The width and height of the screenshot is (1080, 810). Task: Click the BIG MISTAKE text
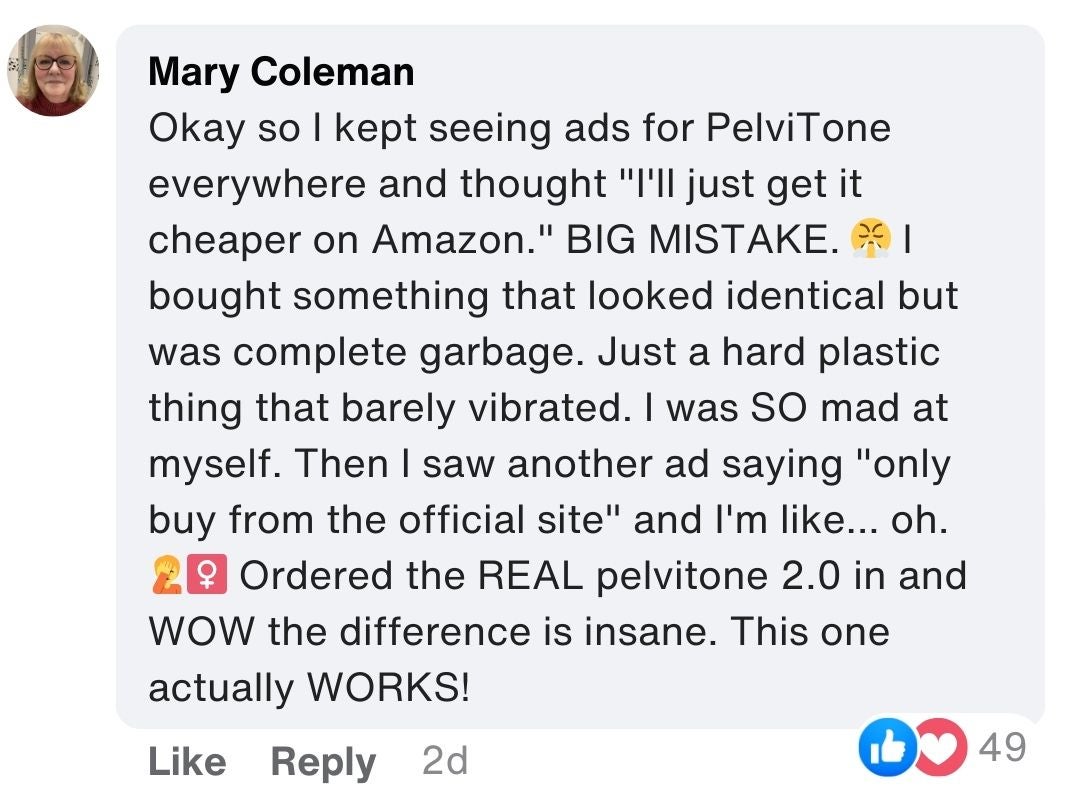(702, 241)
